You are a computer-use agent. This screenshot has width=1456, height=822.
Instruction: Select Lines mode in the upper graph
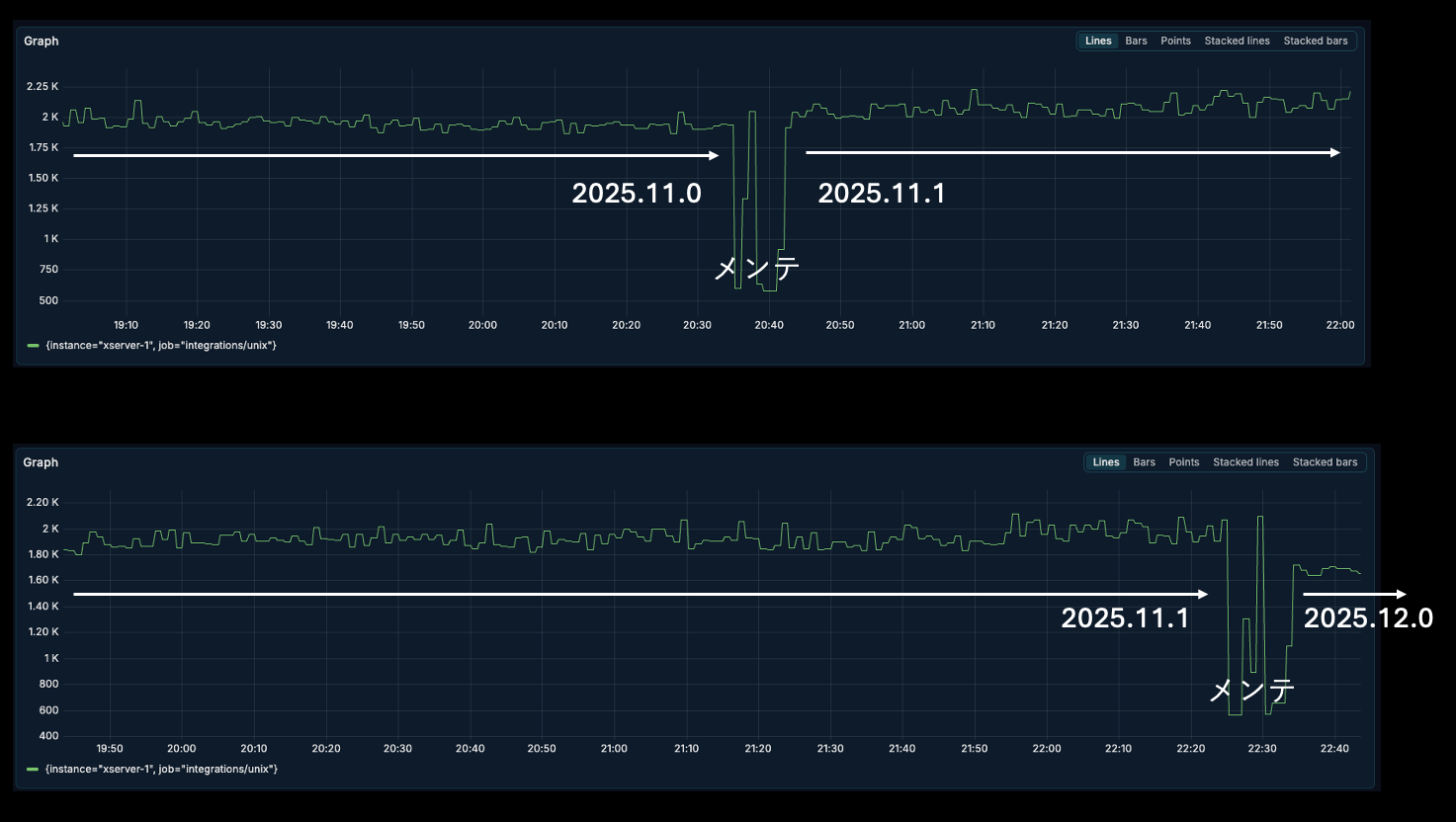(x=1098, y=41)
